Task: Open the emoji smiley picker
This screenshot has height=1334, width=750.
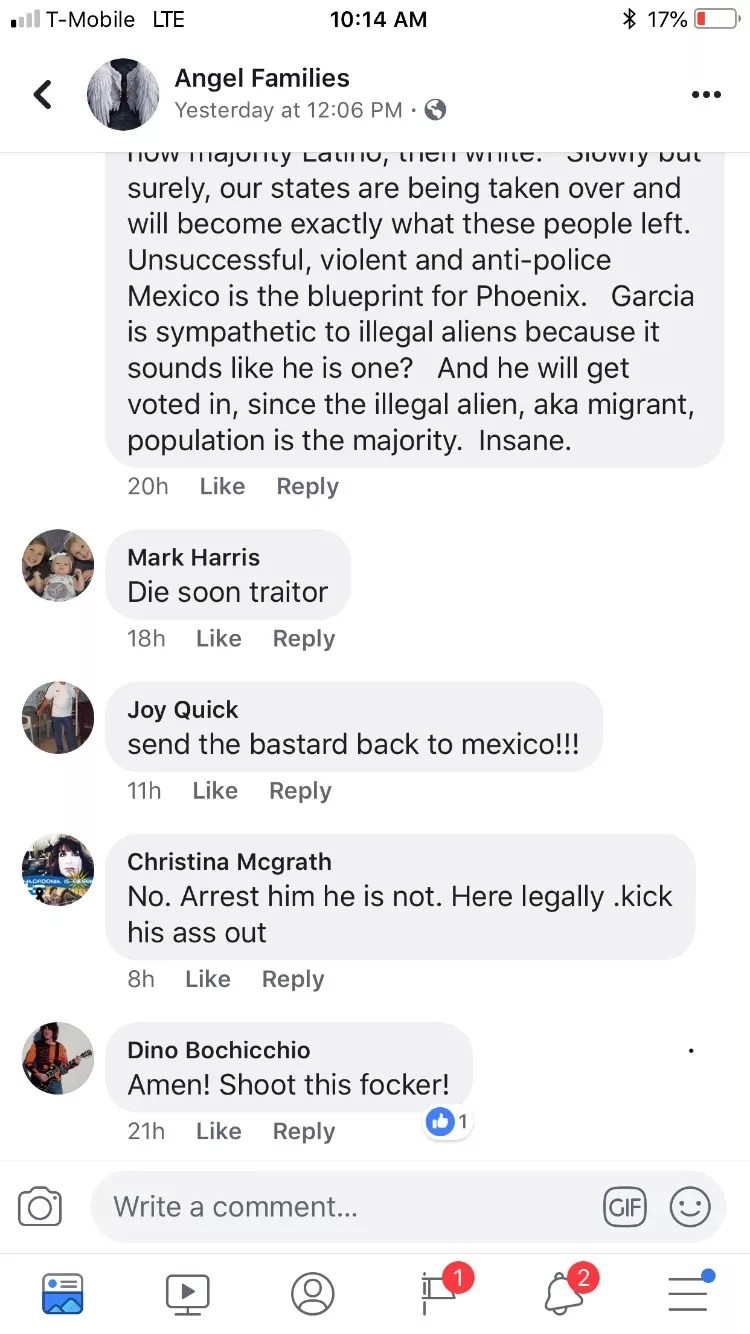Action: (690, 1207)
